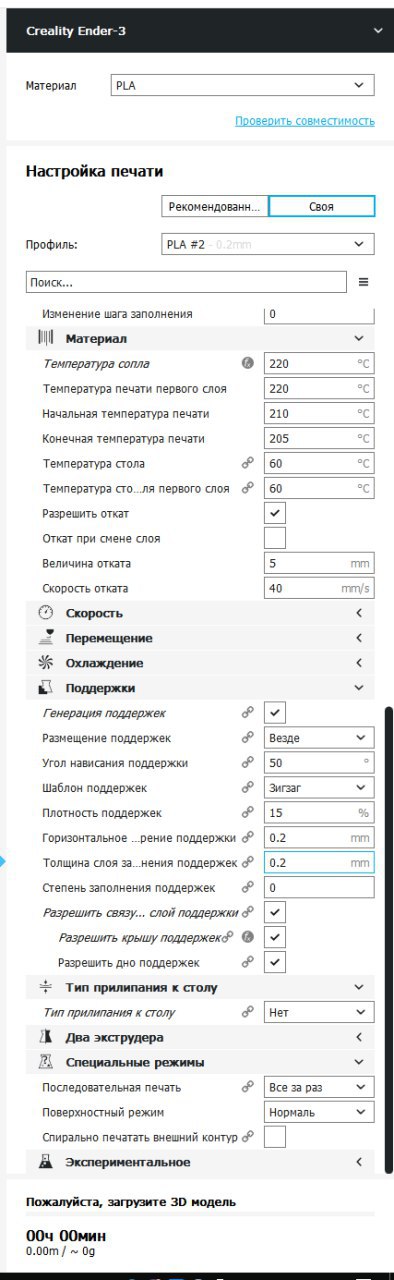Image resolution: width=394 pixels, height=1280 pixels.
Task: Click the Температура сопла value field
Action: pyautogui.click(x=319, y=363)
